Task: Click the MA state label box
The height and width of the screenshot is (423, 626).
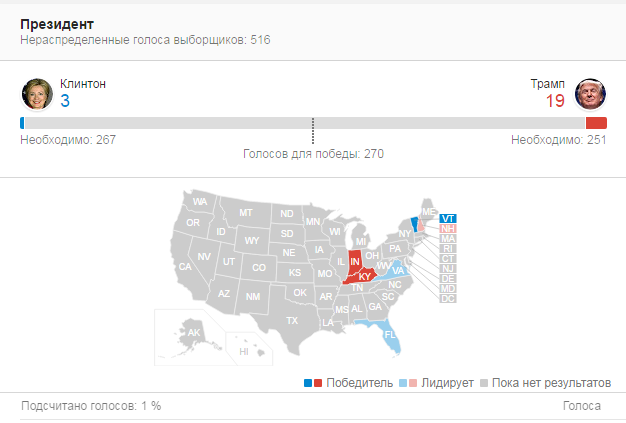Action: pyautogui.click(x=448, y=239)
